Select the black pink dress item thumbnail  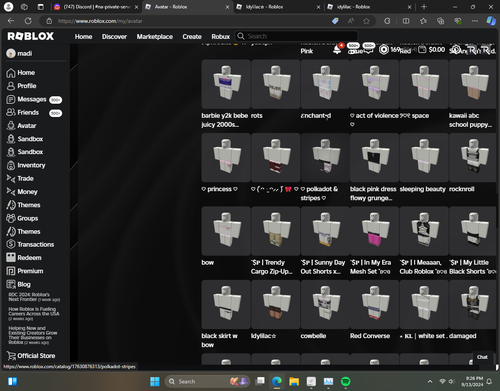click(374, 158)
